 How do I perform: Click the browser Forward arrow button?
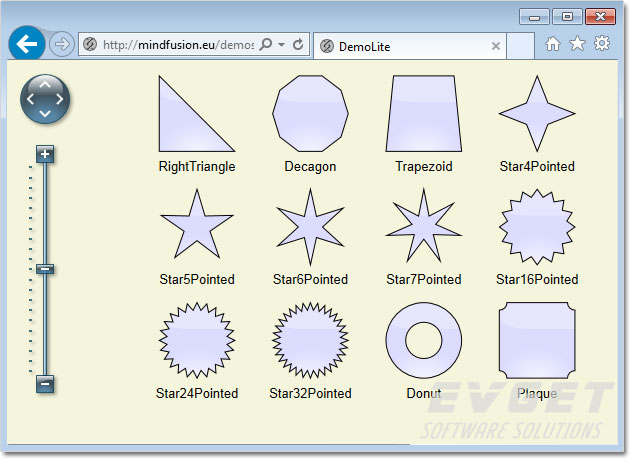61,44
